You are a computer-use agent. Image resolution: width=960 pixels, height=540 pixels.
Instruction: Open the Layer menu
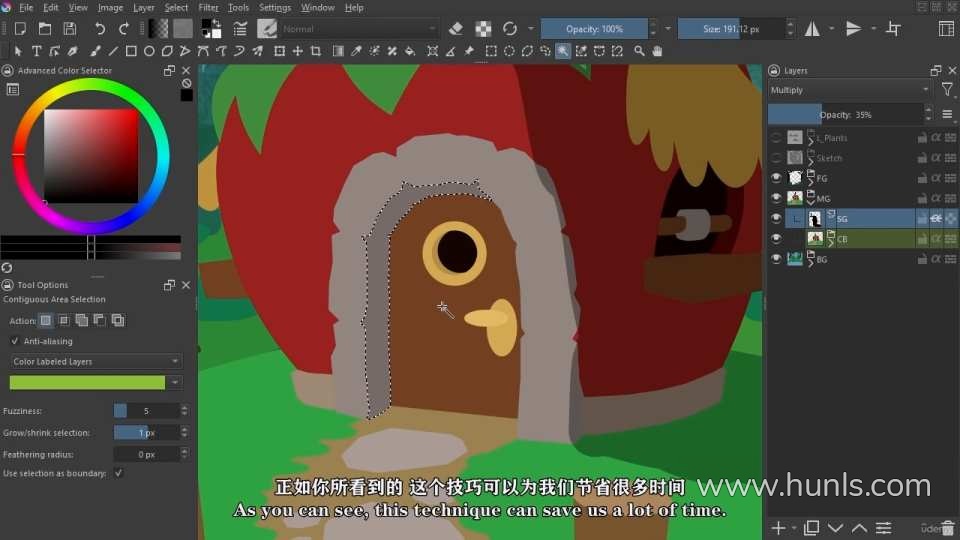pos(144,7)
